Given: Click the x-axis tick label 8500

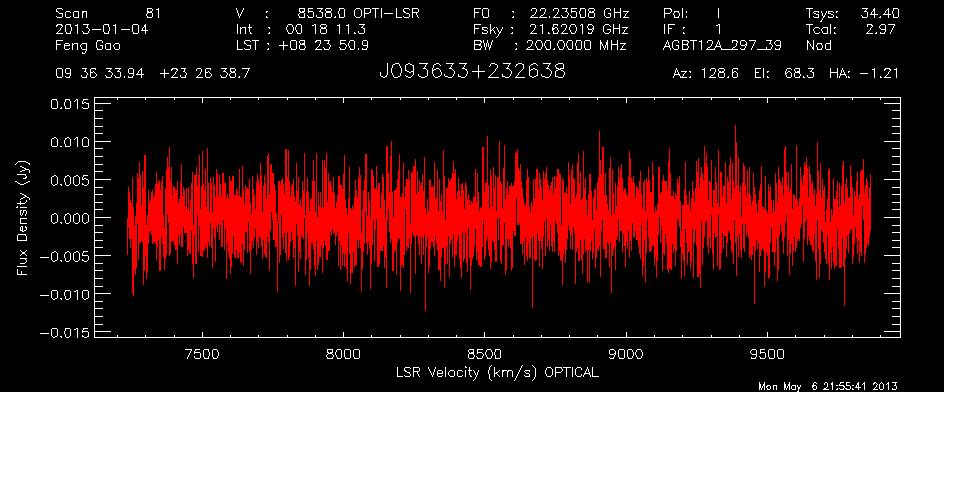Looking at the screenshot, I should (485, 354).
